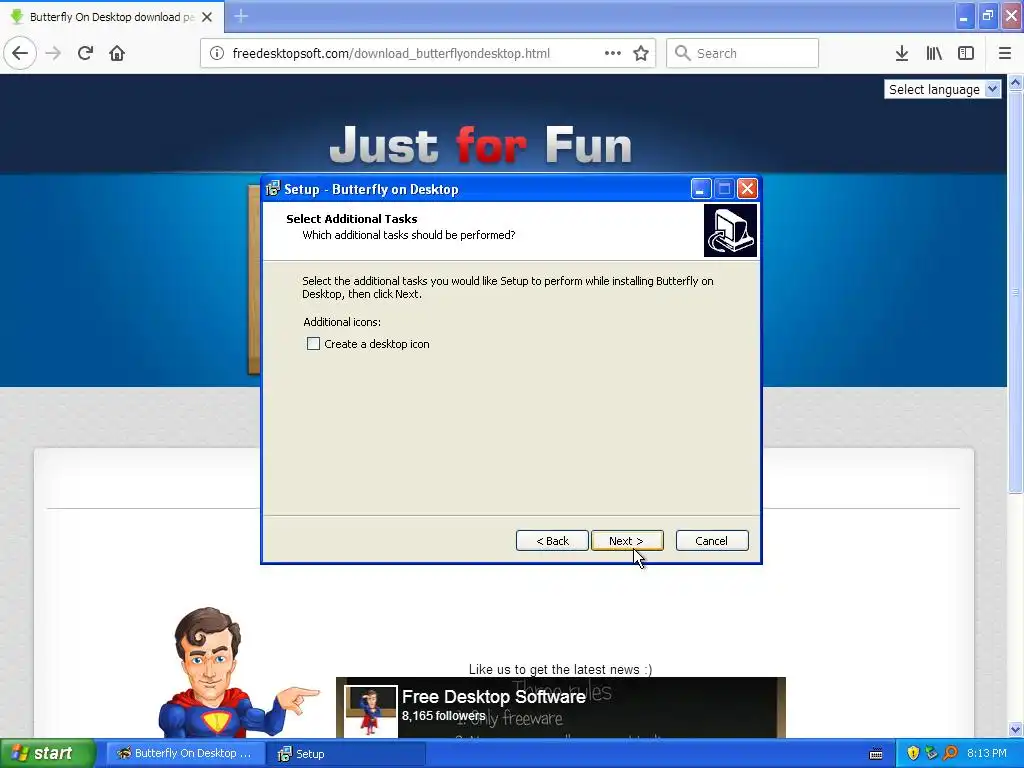Open the Firefox hamburger menu
This screenshot has height=768, width=1024.
coord(1005,53)
